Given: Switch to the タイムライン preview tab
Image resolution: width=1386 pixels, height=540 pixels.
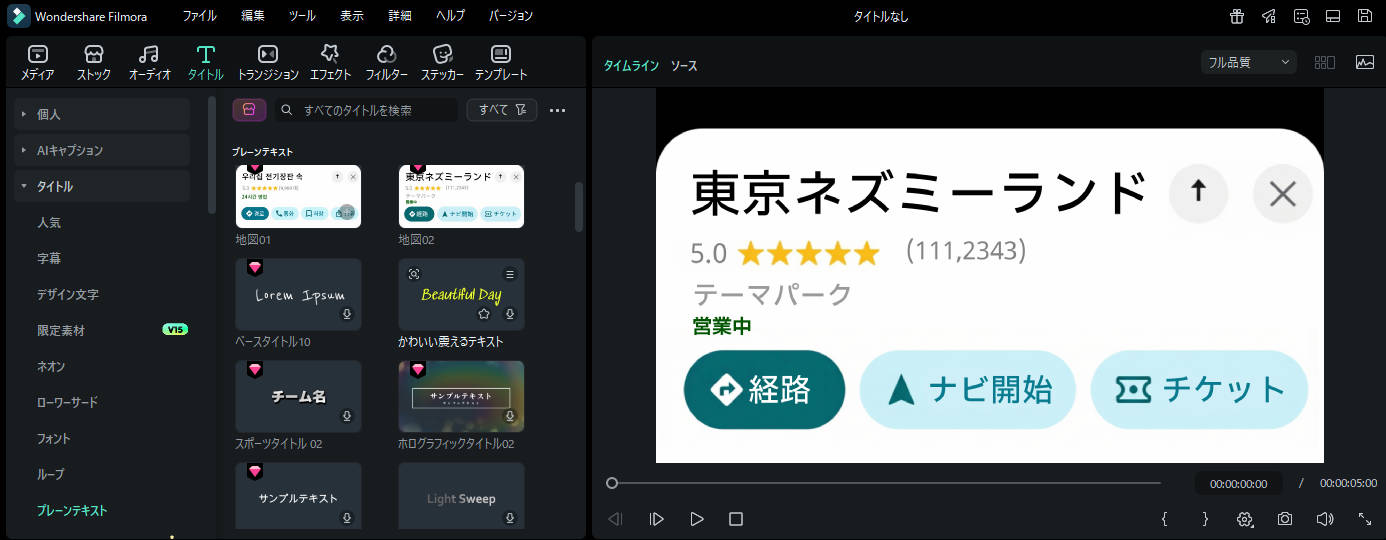Looking at the screenshot, I should pos(631,65).
